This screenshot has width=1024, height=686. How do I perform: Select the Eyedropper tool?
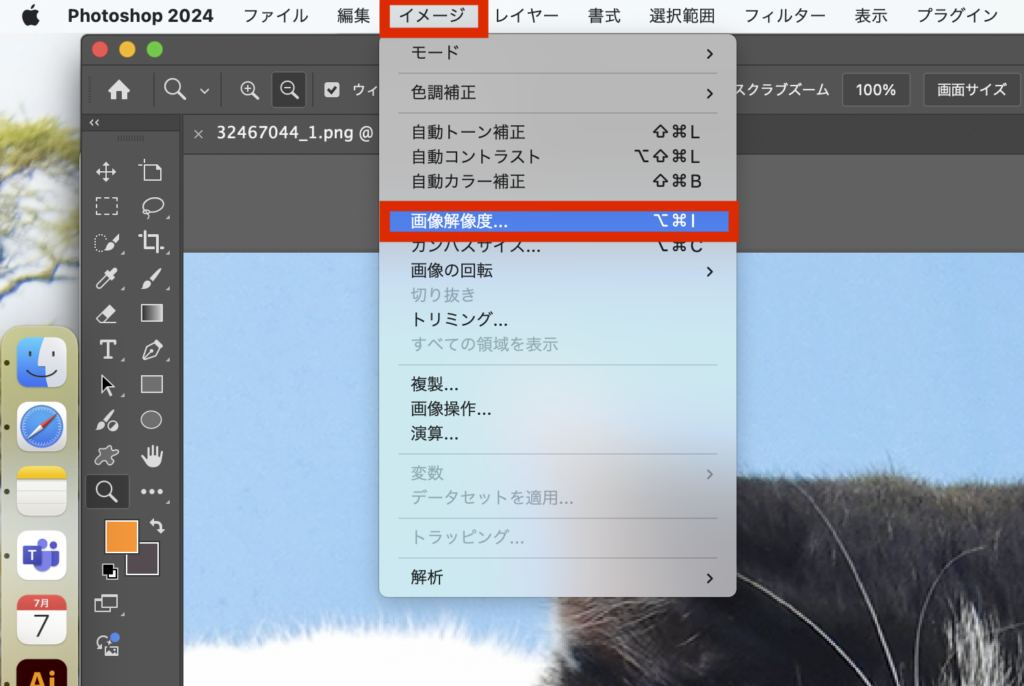coord(106,278)
